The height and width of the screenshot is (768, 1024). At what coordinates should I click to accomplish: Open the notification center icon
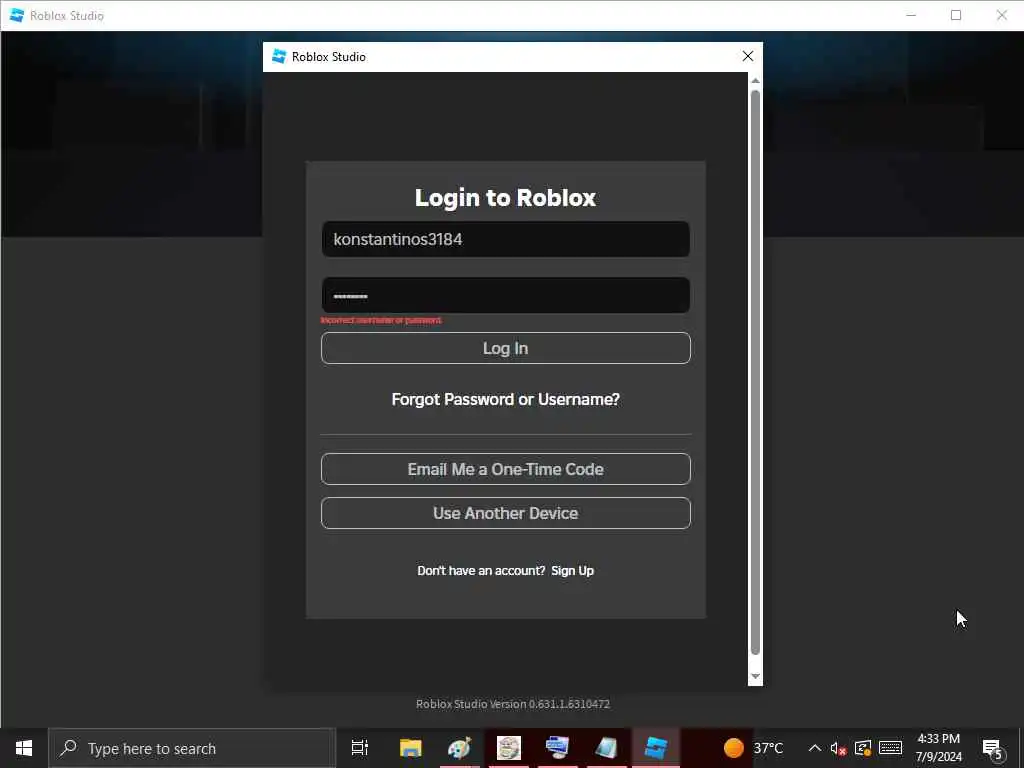(x=992, y=749)
